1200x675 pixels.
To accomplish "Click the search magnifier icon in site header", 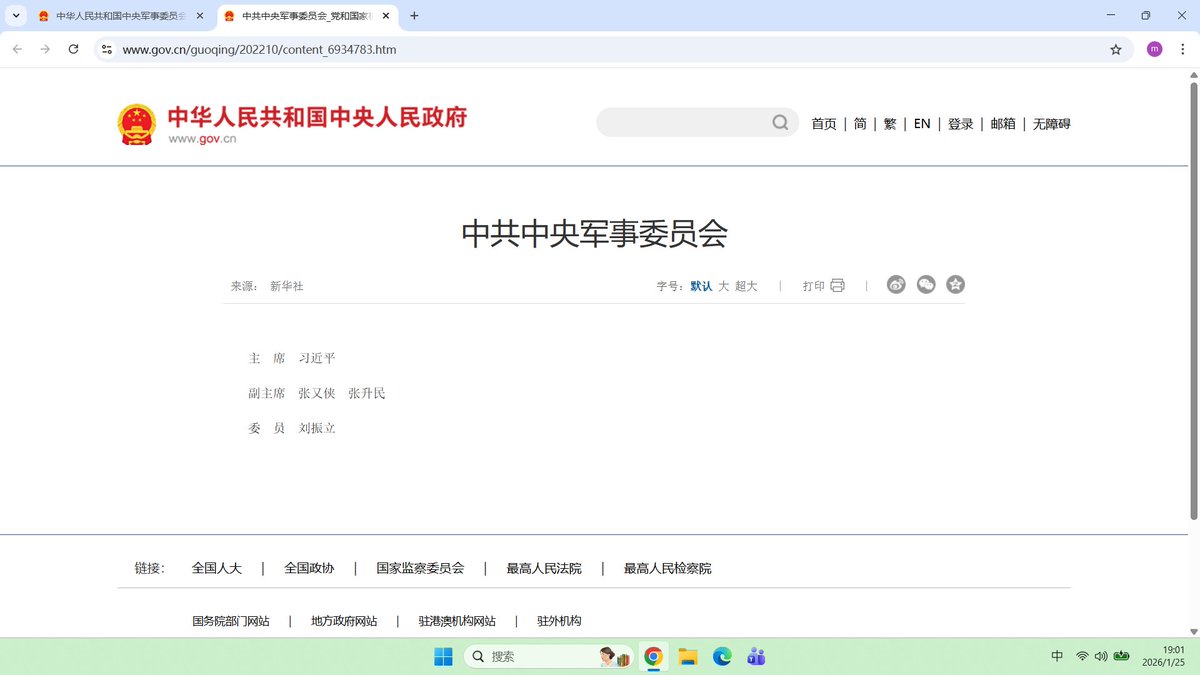I will (x=780, y=123).
